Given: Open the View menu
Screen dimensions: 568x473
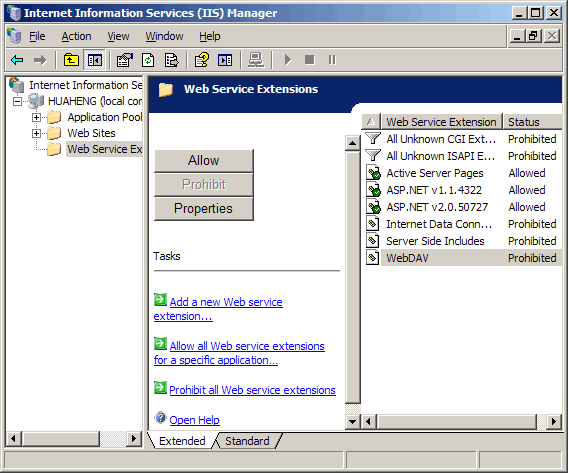Looking at the screenshot, I should tap(118, 36).
